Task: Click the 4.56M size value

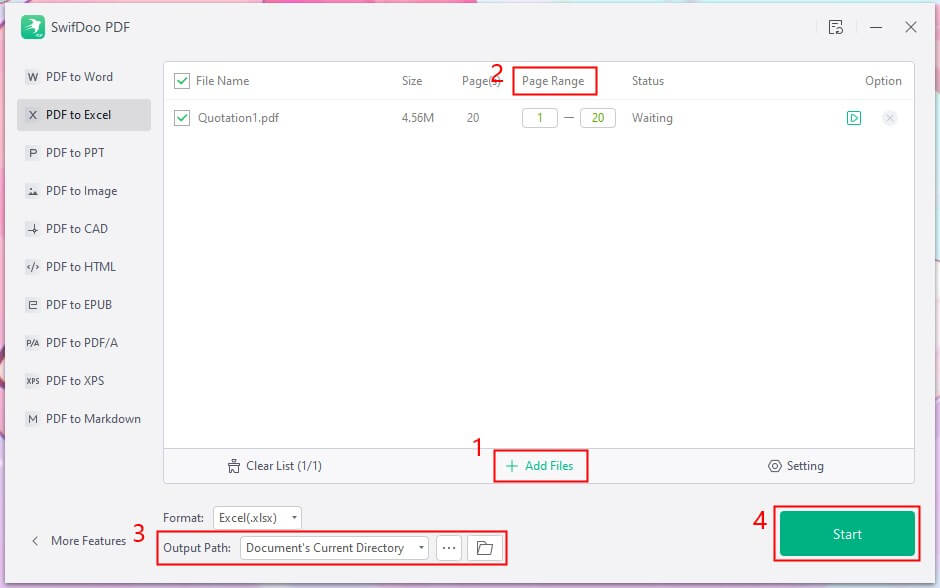Action: 418,118
